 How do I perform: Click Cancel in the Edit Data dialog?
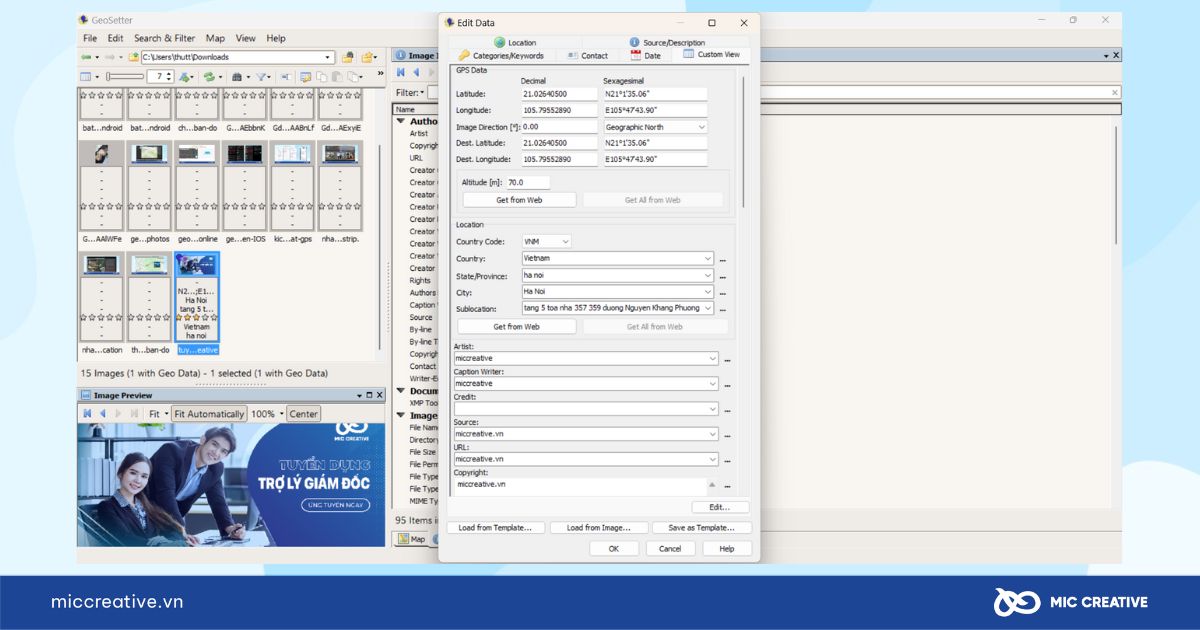click(x=670, y=549)
